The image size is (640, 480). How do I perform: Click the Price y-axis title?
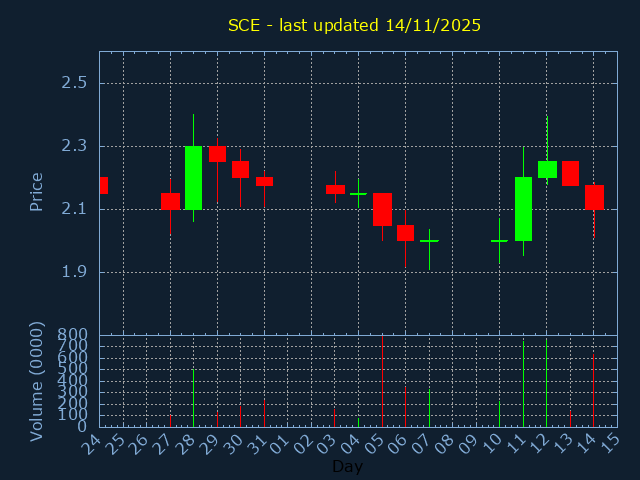36,191
